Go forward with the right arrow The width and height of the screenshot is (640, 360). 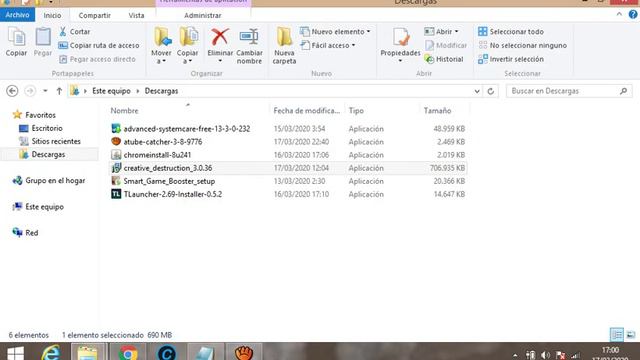(x=30, y=91)
